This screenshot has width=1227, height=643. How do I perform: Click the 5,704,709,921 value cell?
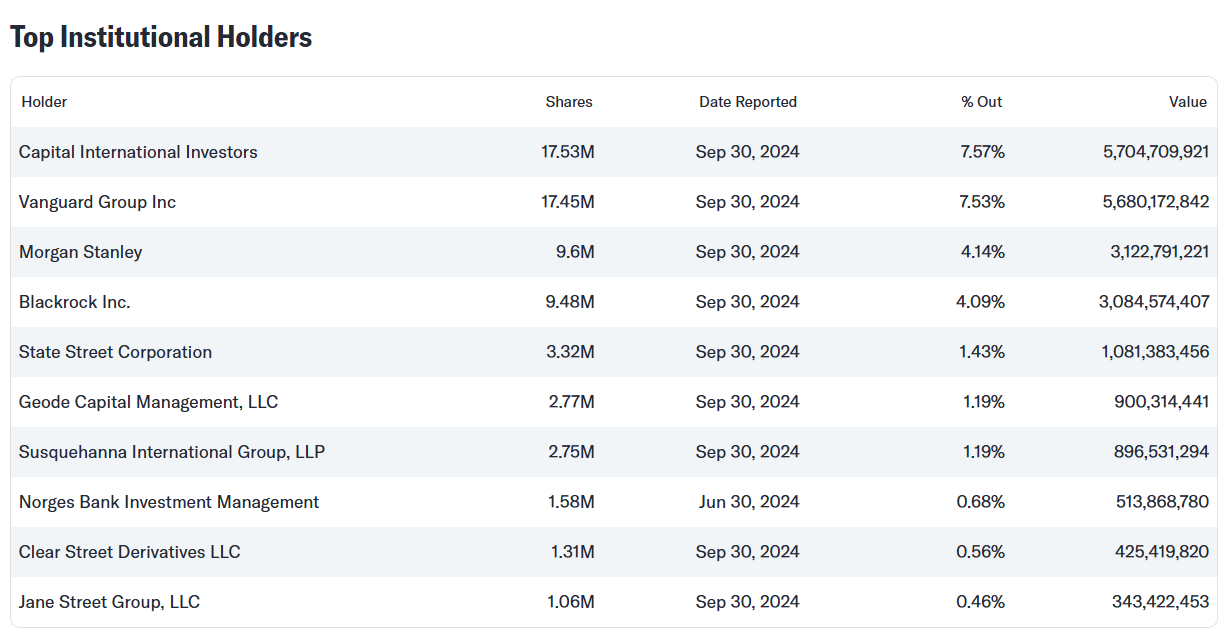[x=1155, y=152]
